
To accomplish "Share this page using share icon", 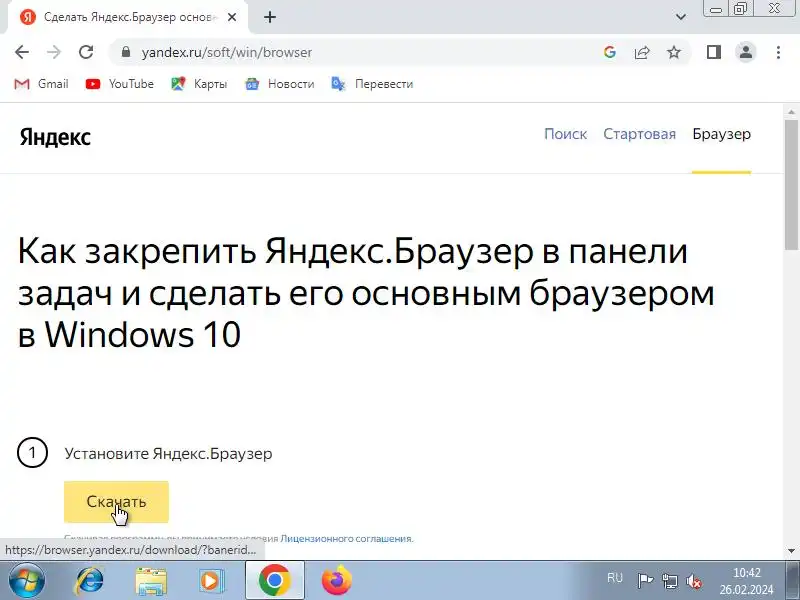I will point(642,52).
